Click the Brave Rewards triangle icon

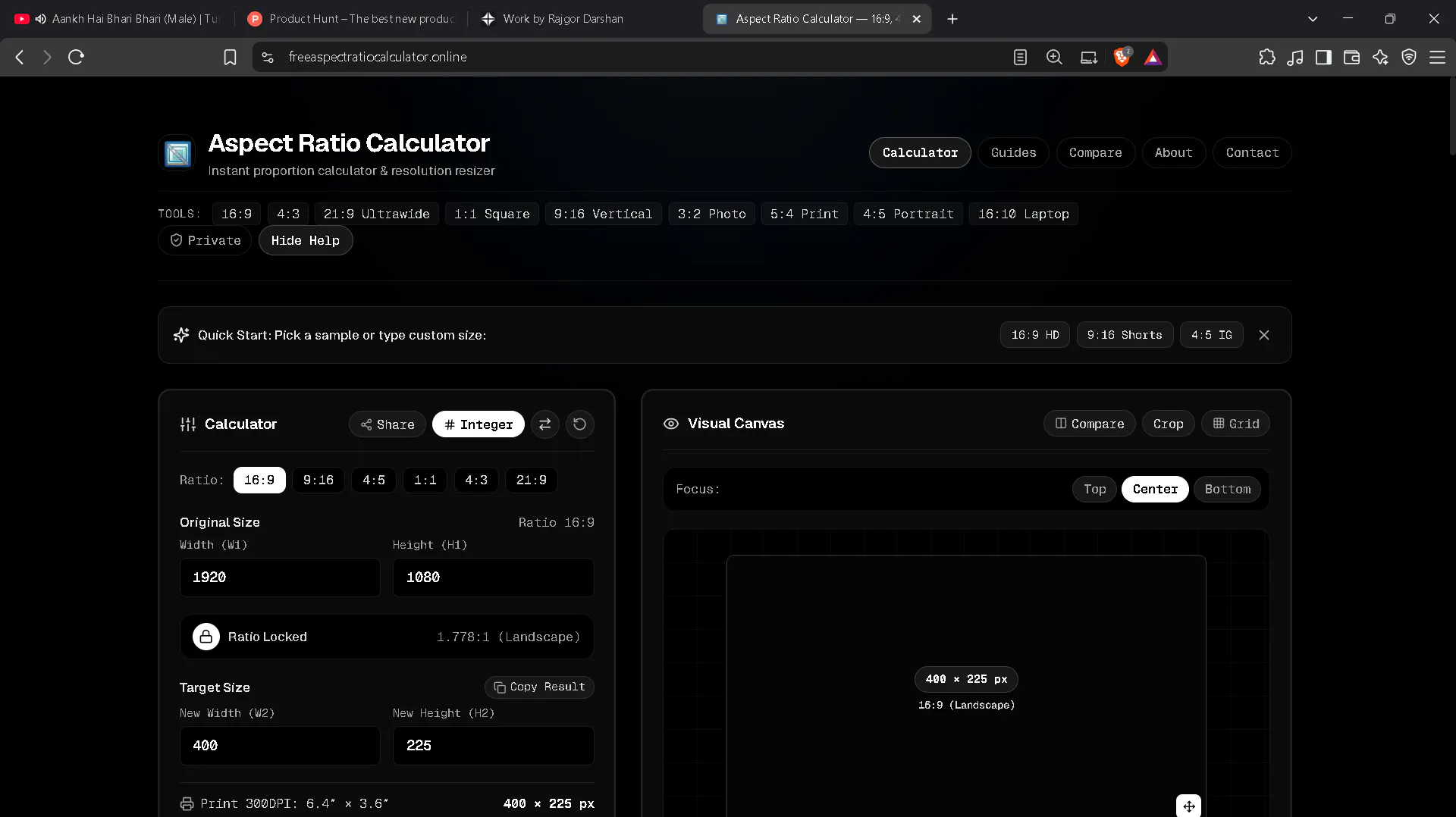click(1153, 57)
